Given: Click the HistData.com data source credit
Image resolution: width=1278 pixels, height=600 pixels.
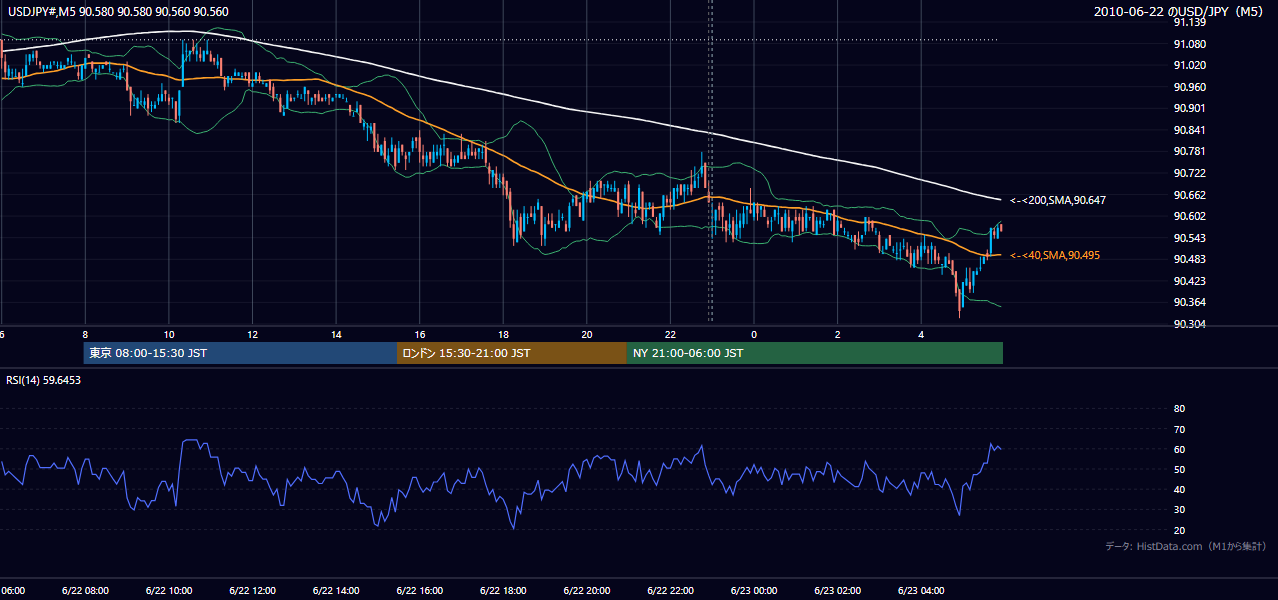Looking at the screenshot, I should [1186, 546].
